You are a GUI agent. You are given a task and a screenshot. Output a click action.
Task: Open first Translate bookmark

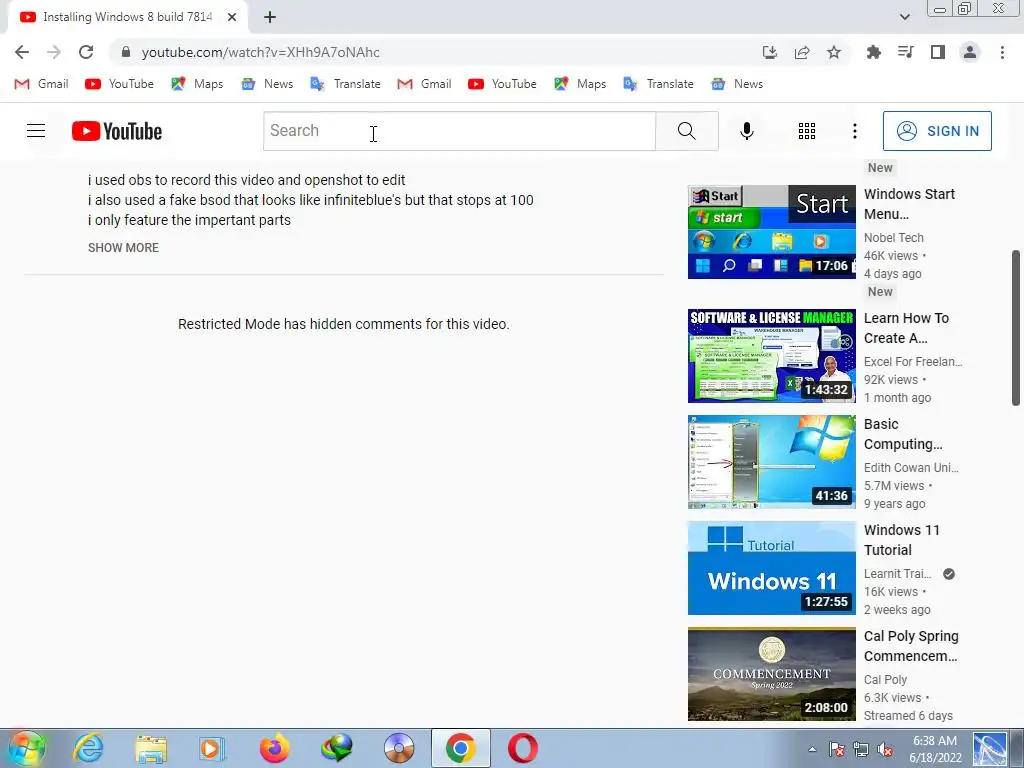345,84
